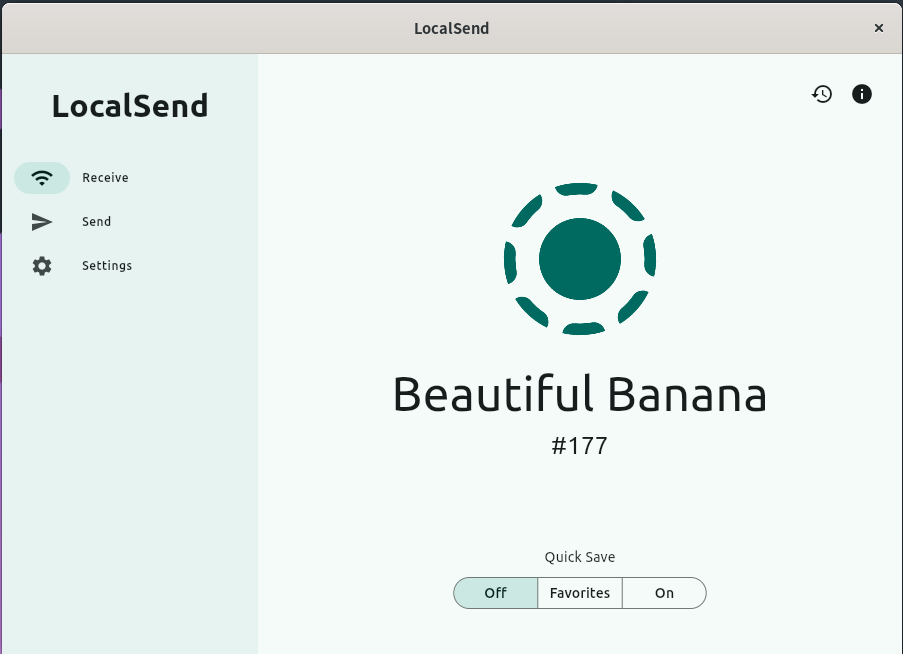This screenshot has width=903, height=654.
Task: Set Quick Save to On
Action: tap(664, 593)
